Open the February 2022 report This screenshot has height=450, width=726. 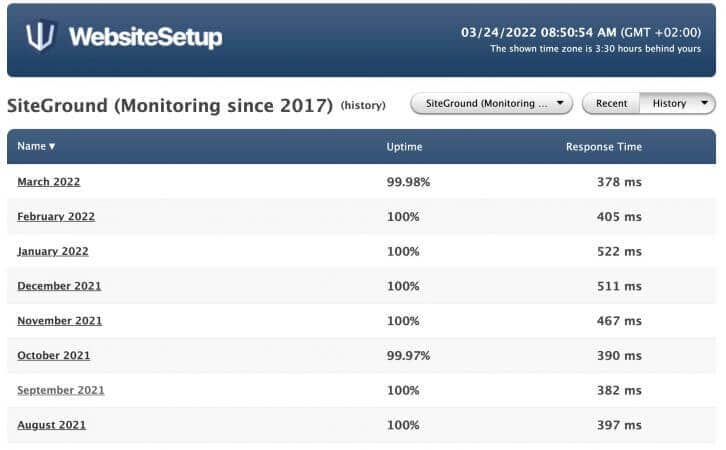point(56,217)
